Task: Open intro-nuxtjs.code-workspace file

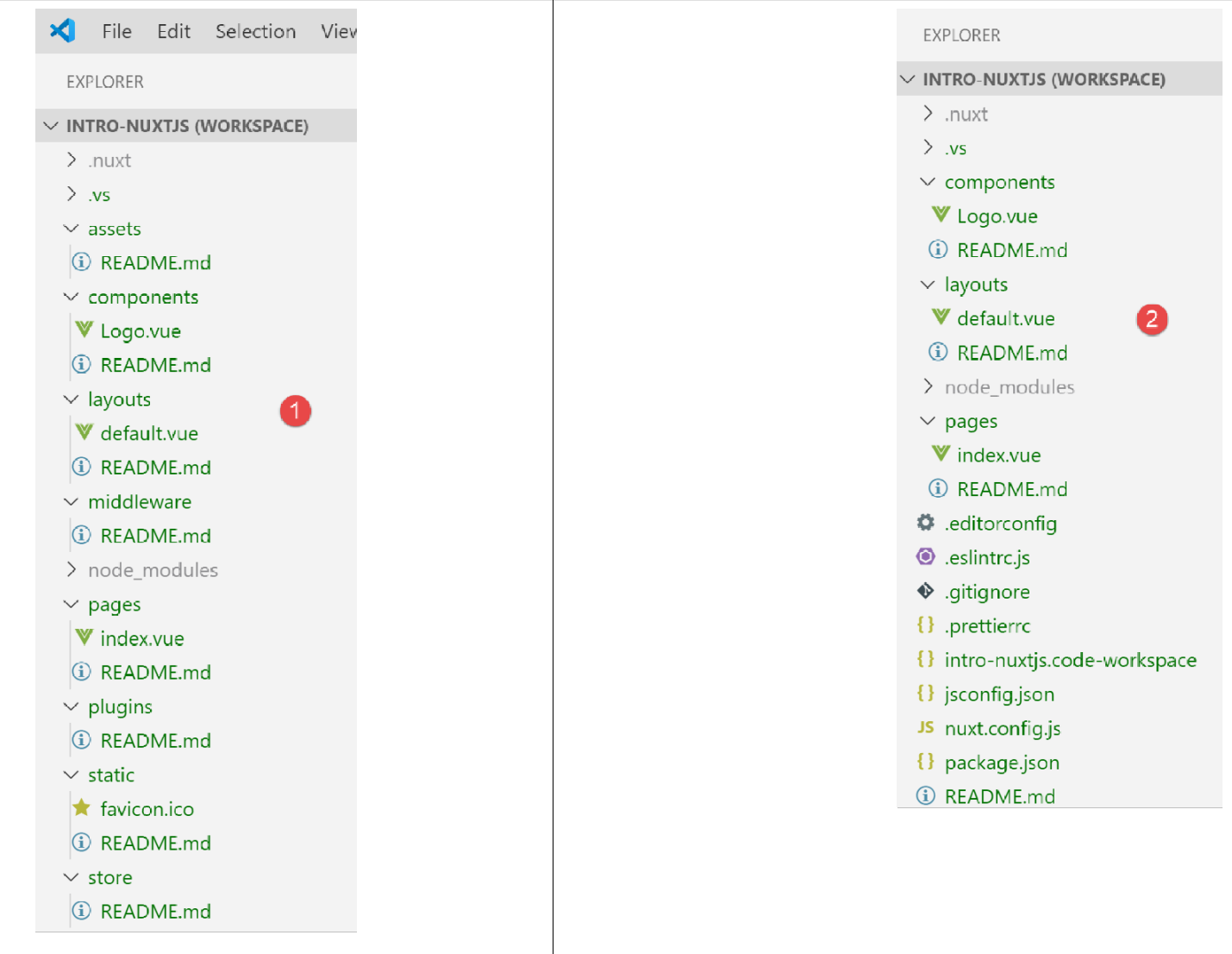Action: tap(1070, 660)
